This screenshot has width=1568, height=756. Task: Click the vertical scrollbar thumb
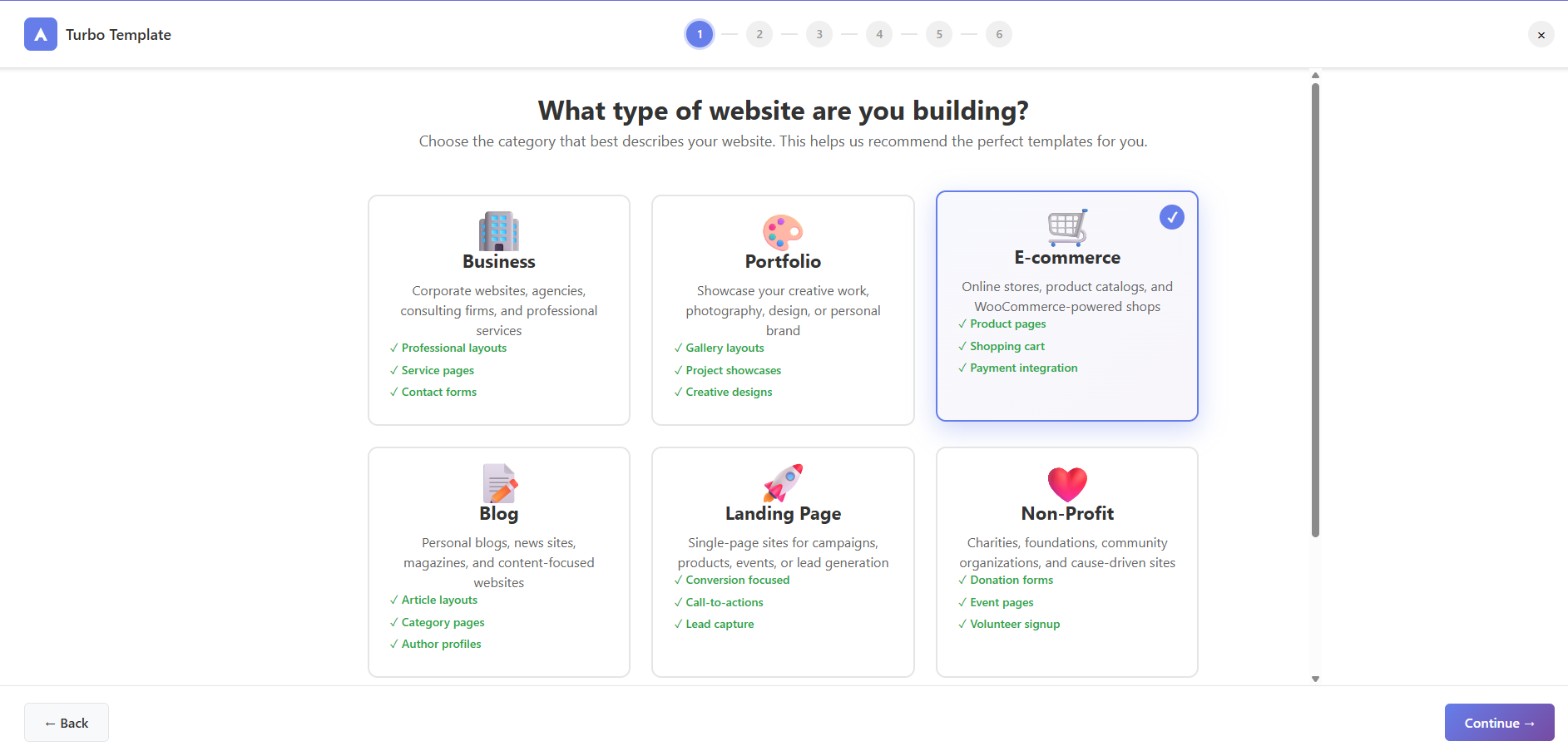[x=1315, y=308]
